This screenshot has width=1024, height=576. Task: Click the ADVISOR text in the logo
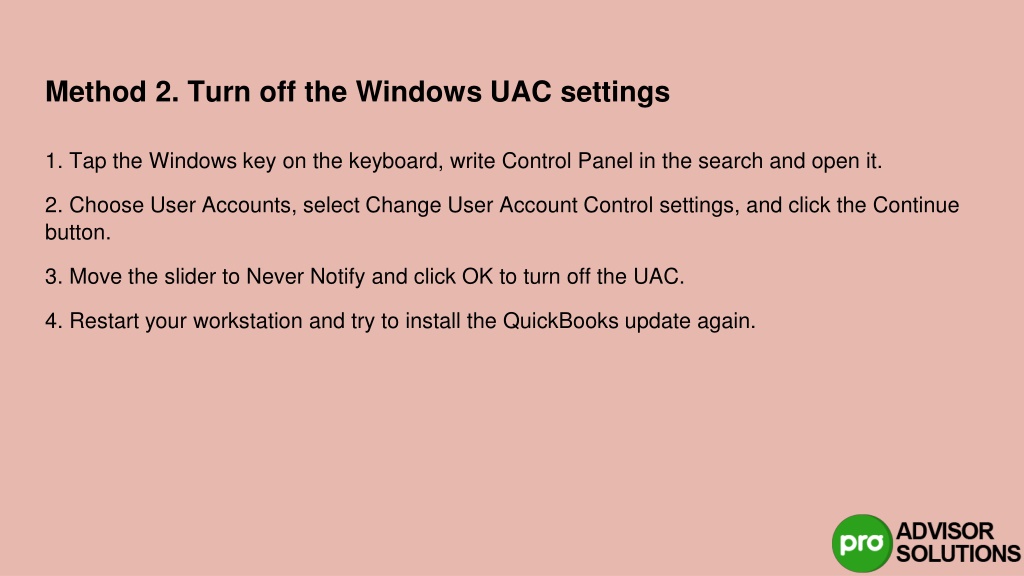[x=944, y=531]
